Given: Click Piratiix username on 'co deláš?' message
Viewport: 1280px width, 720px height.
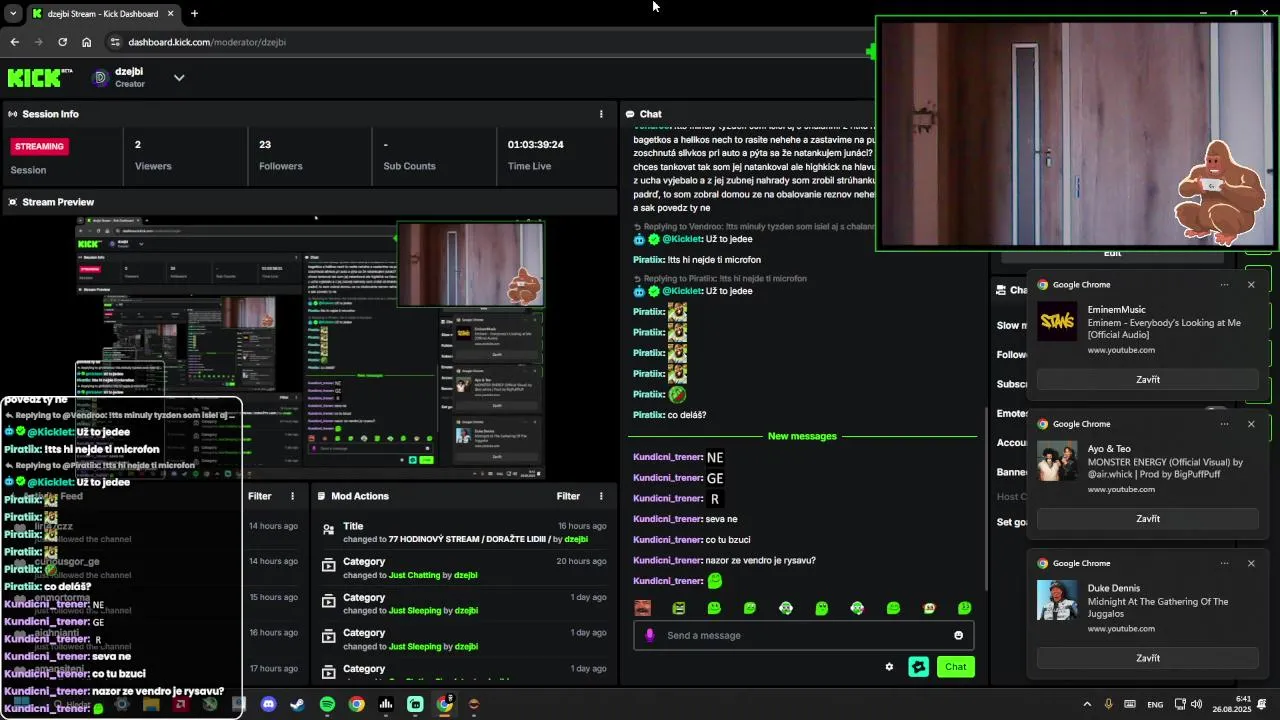Looking at the screenshot, I should [x=648, y=415].
